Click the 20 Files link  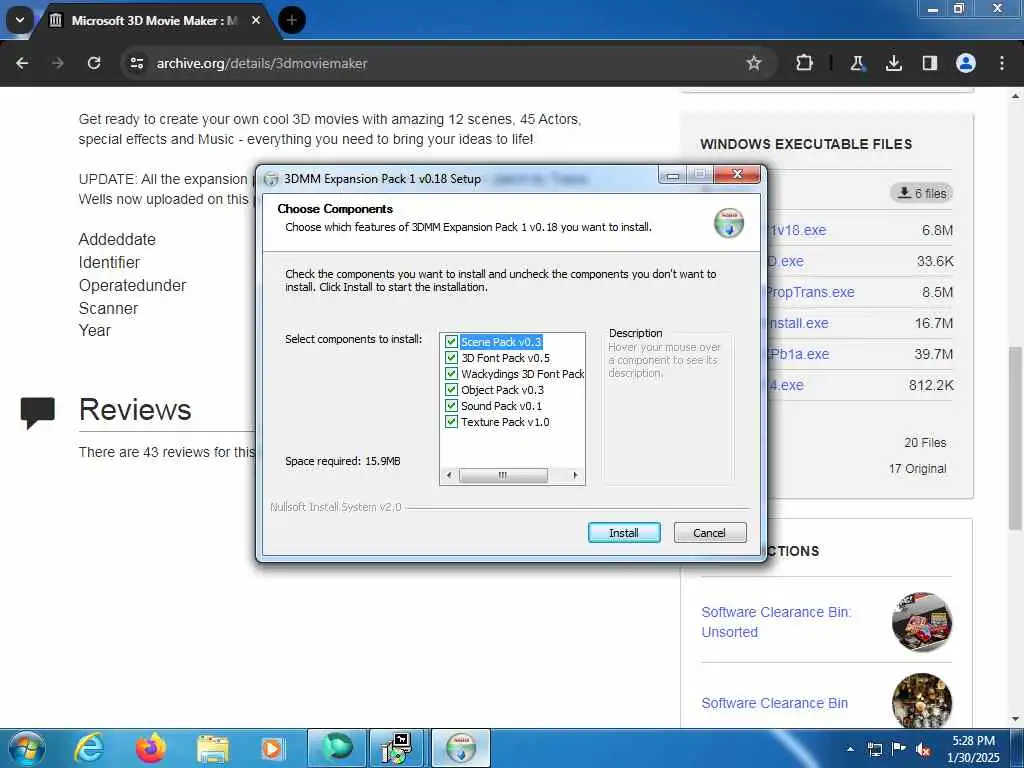coord(925,443)
